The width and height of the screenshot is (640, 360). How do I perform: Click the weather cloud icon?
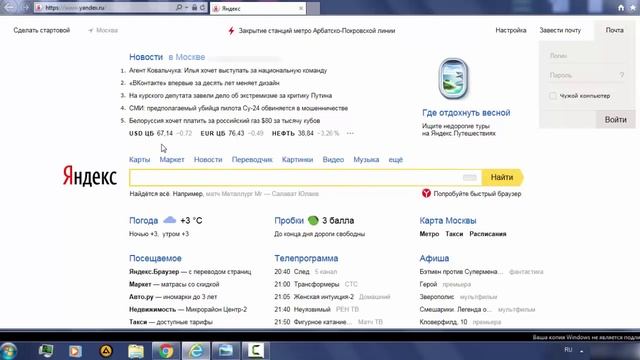pos(169,220)
